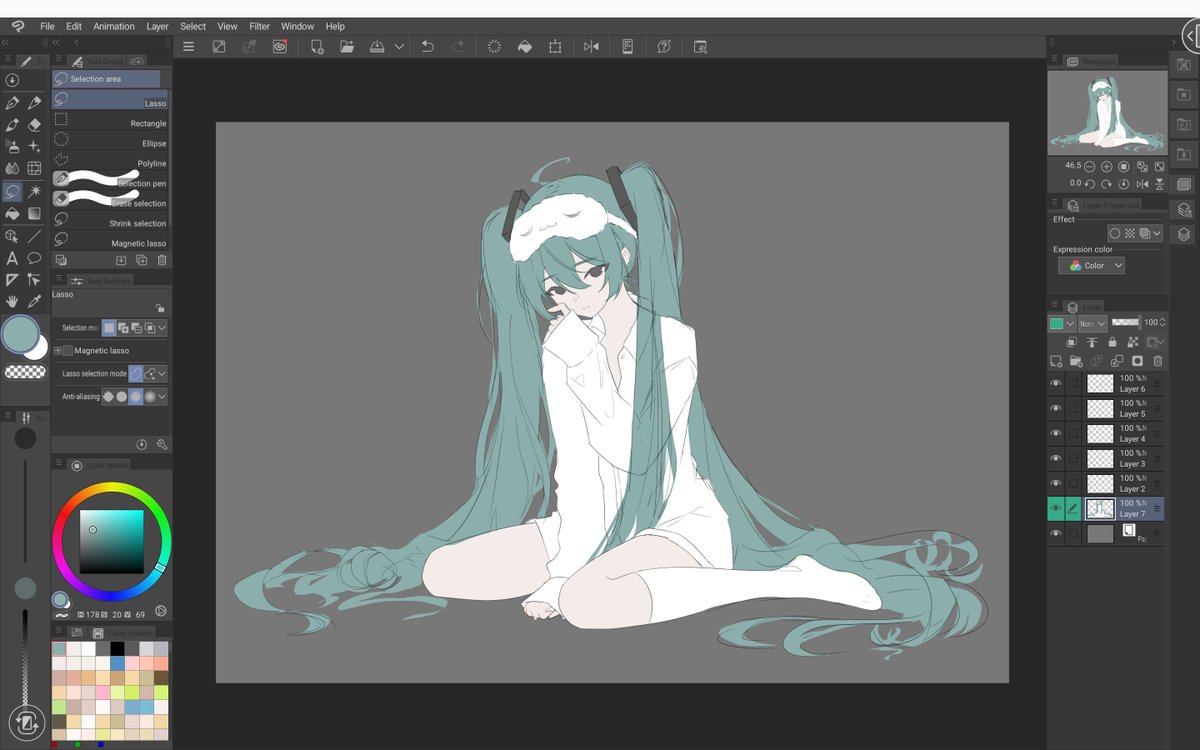This screenshot has height=750, width=1200.
Task: Click the Open file folder icon
Action: click(x=347, y=46)
